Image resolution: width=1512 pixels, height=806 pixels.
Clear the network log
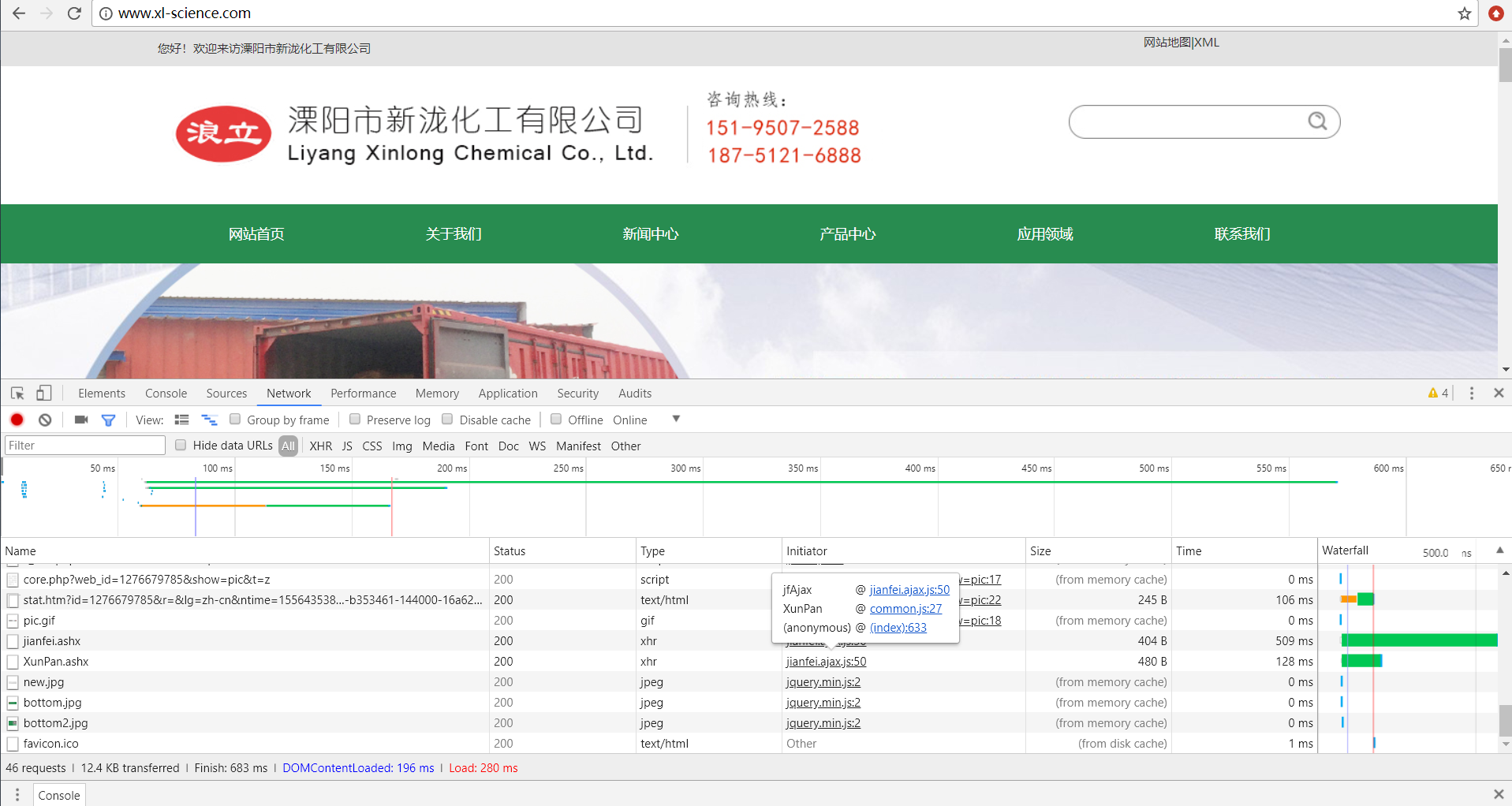point(45,420)
